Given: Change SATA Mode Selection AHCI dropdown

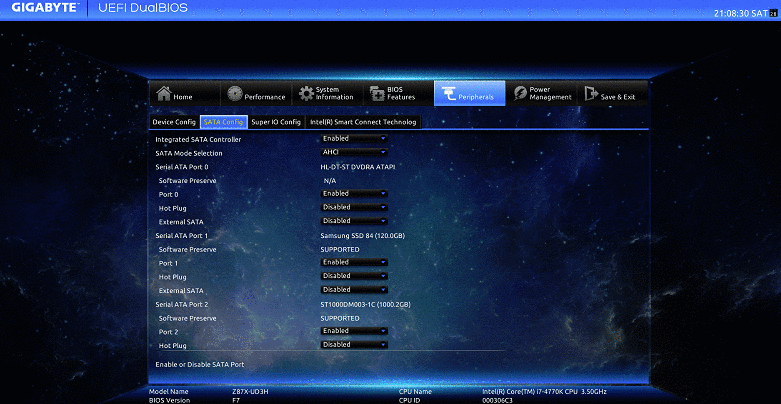Looking at the screenshot, I should click(354, 152).
